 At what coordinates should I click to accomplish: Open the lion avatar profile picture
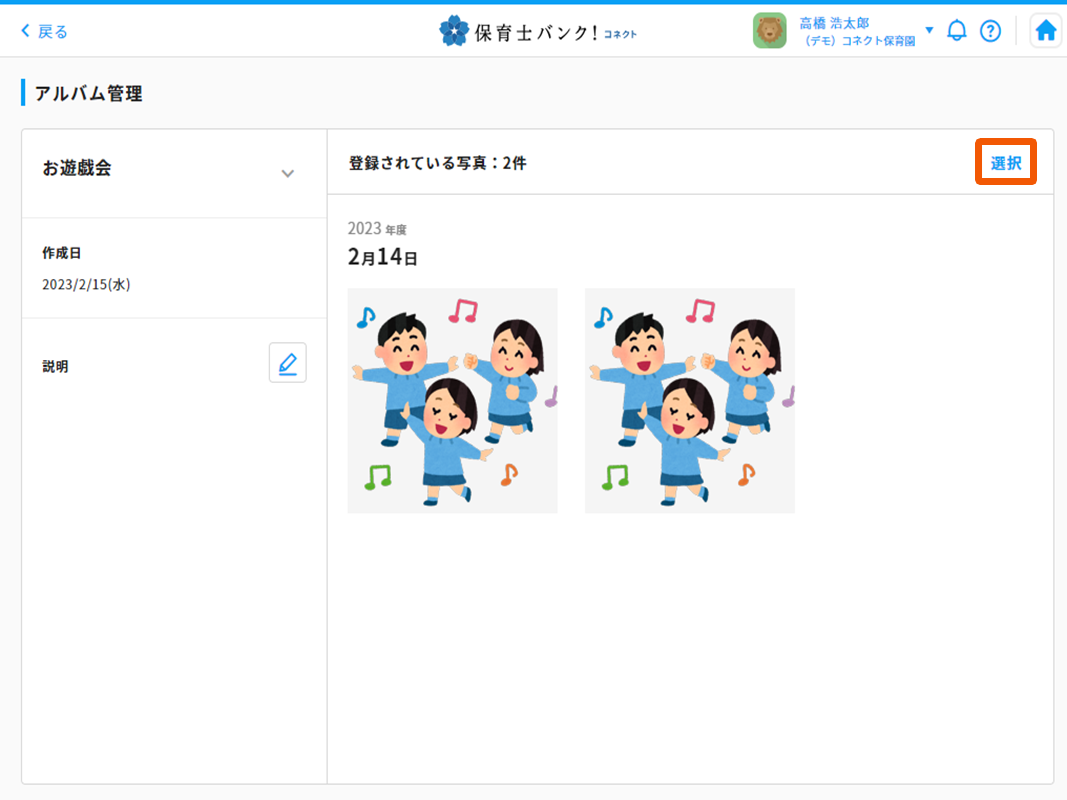(770, 30)
